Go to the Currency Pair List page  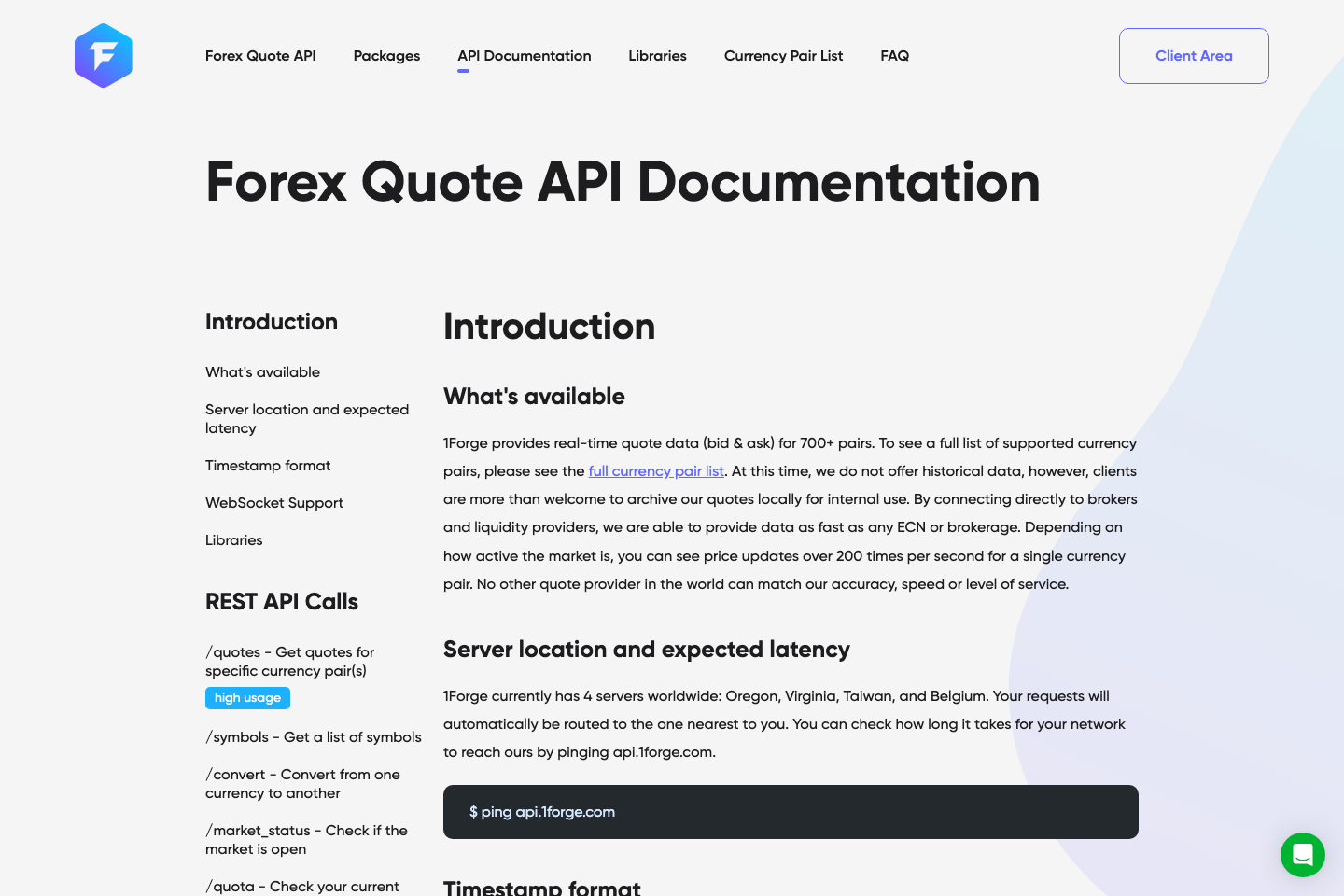click(x=783, y=56)
